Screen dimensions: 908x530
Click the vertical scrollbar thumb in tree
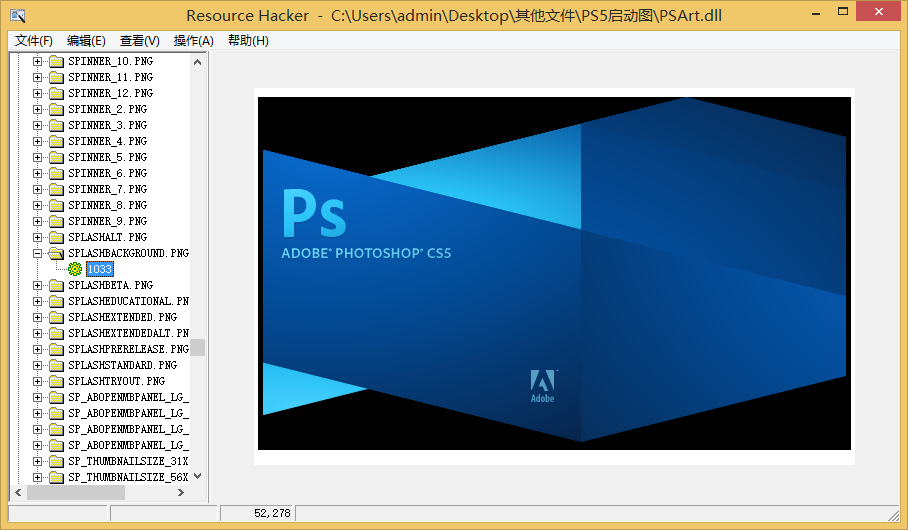197,348
